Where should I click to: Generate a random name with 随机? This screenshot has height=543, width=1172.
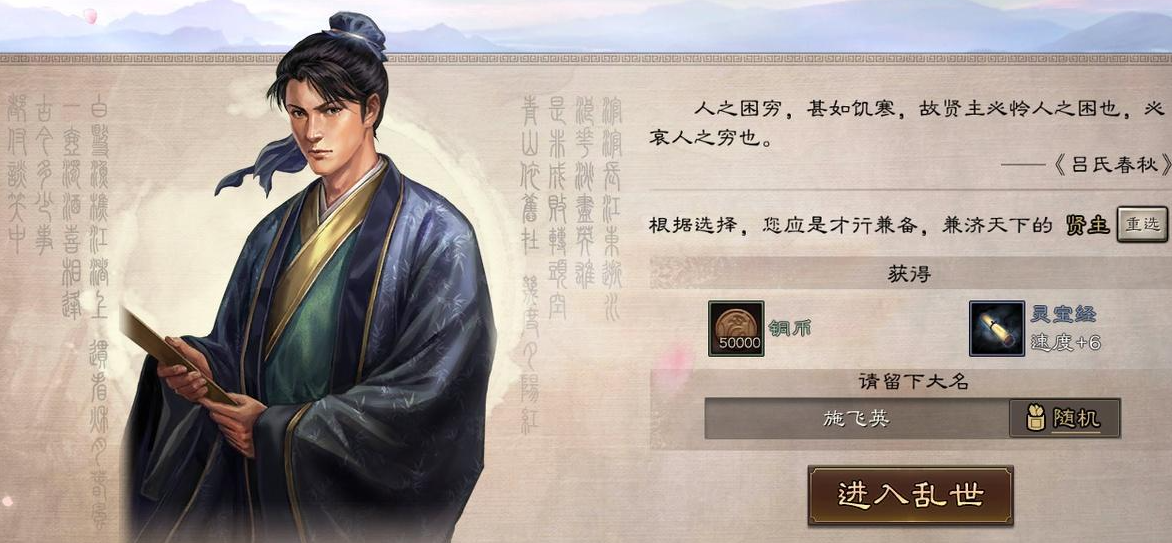coord(1064,418)
